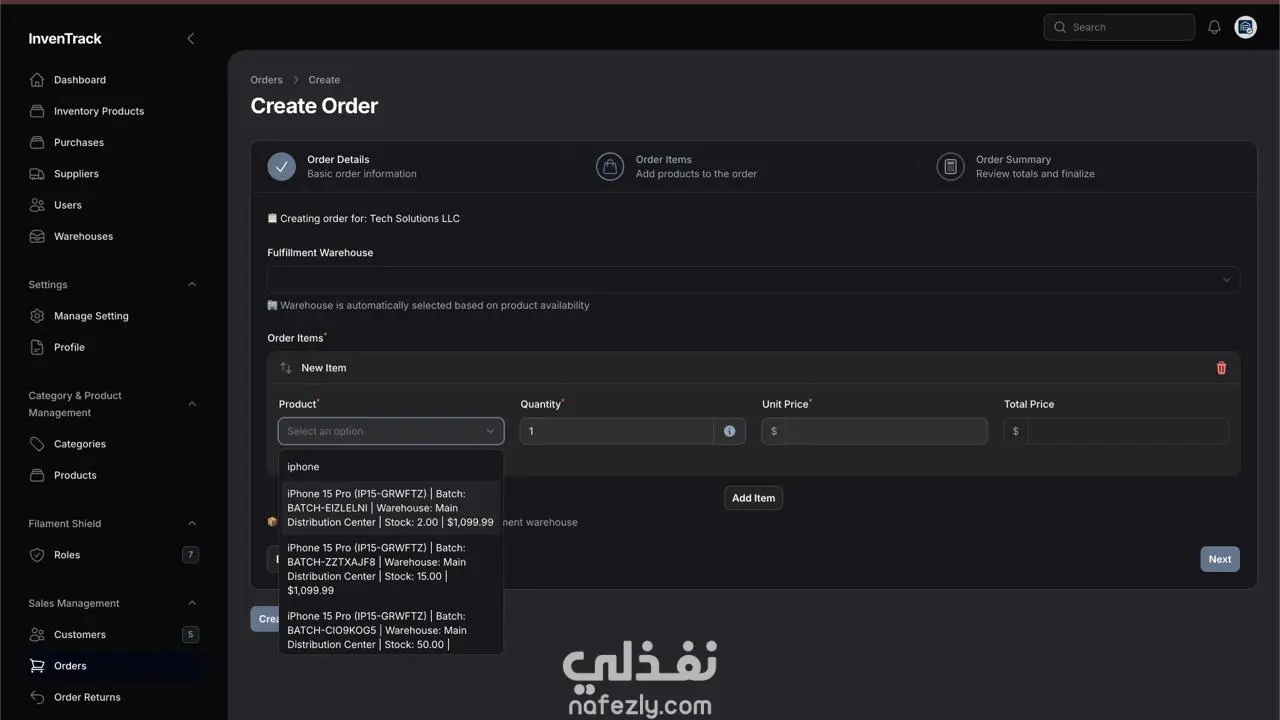Click the Purchases icon in the sidebar

(37, 142)
